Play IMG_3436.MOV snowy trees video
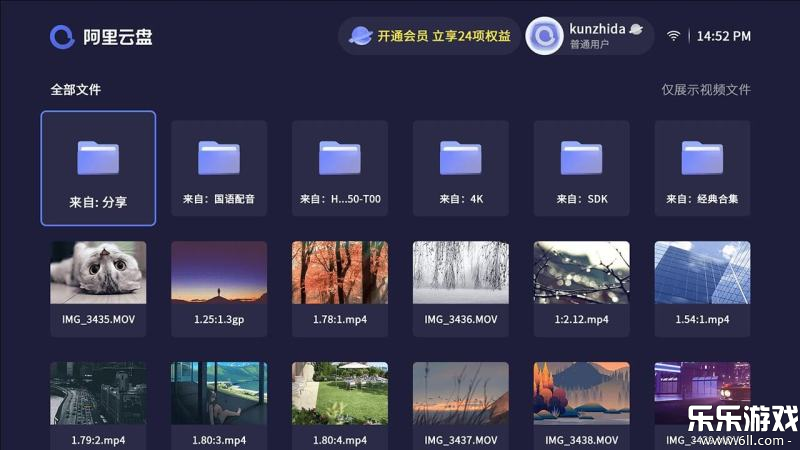The image size is (800, 450). tap(461, 272)
